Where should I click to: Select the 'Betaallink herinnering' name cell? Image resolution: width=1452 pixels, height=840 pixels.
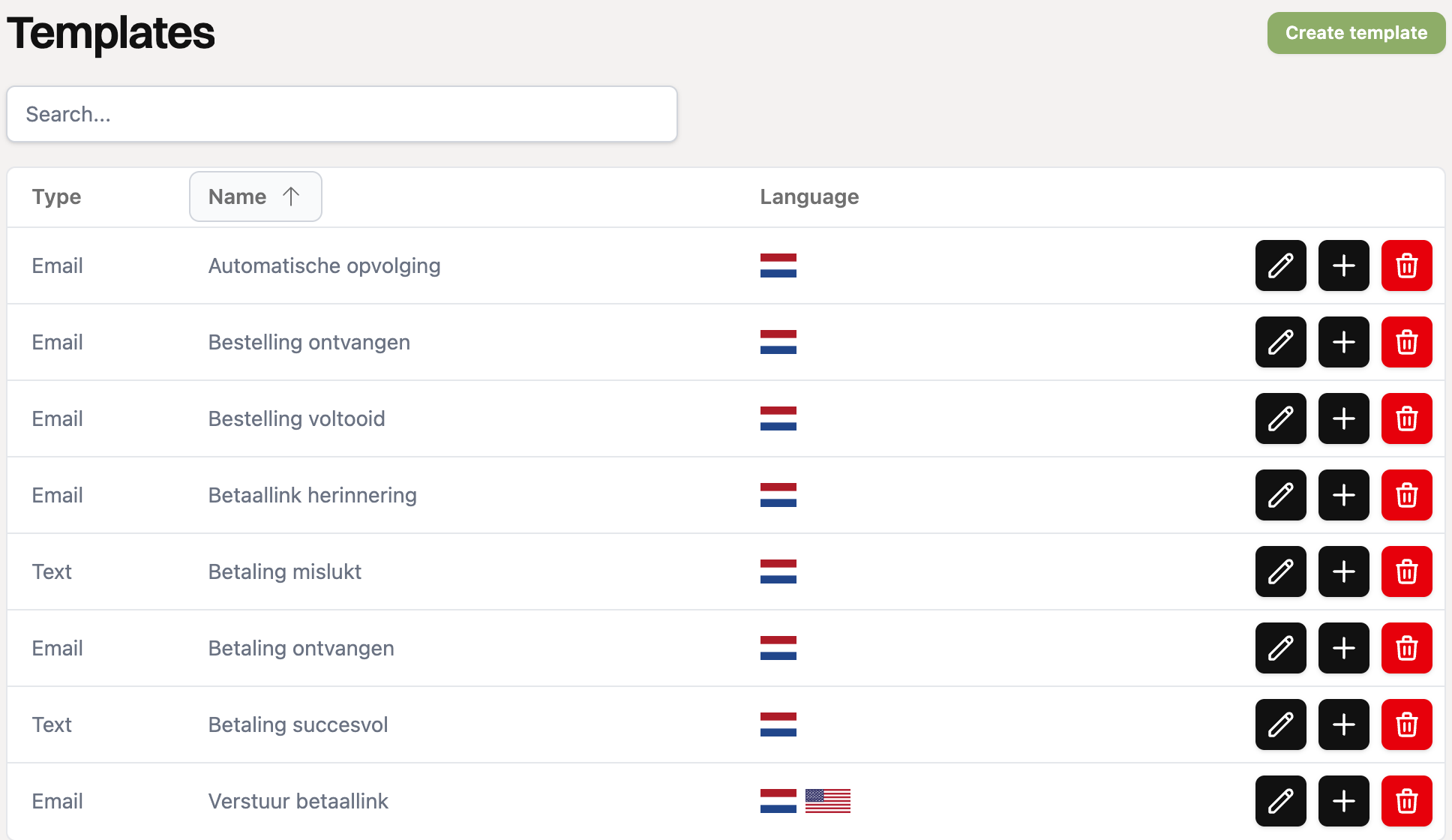point(312,495)
